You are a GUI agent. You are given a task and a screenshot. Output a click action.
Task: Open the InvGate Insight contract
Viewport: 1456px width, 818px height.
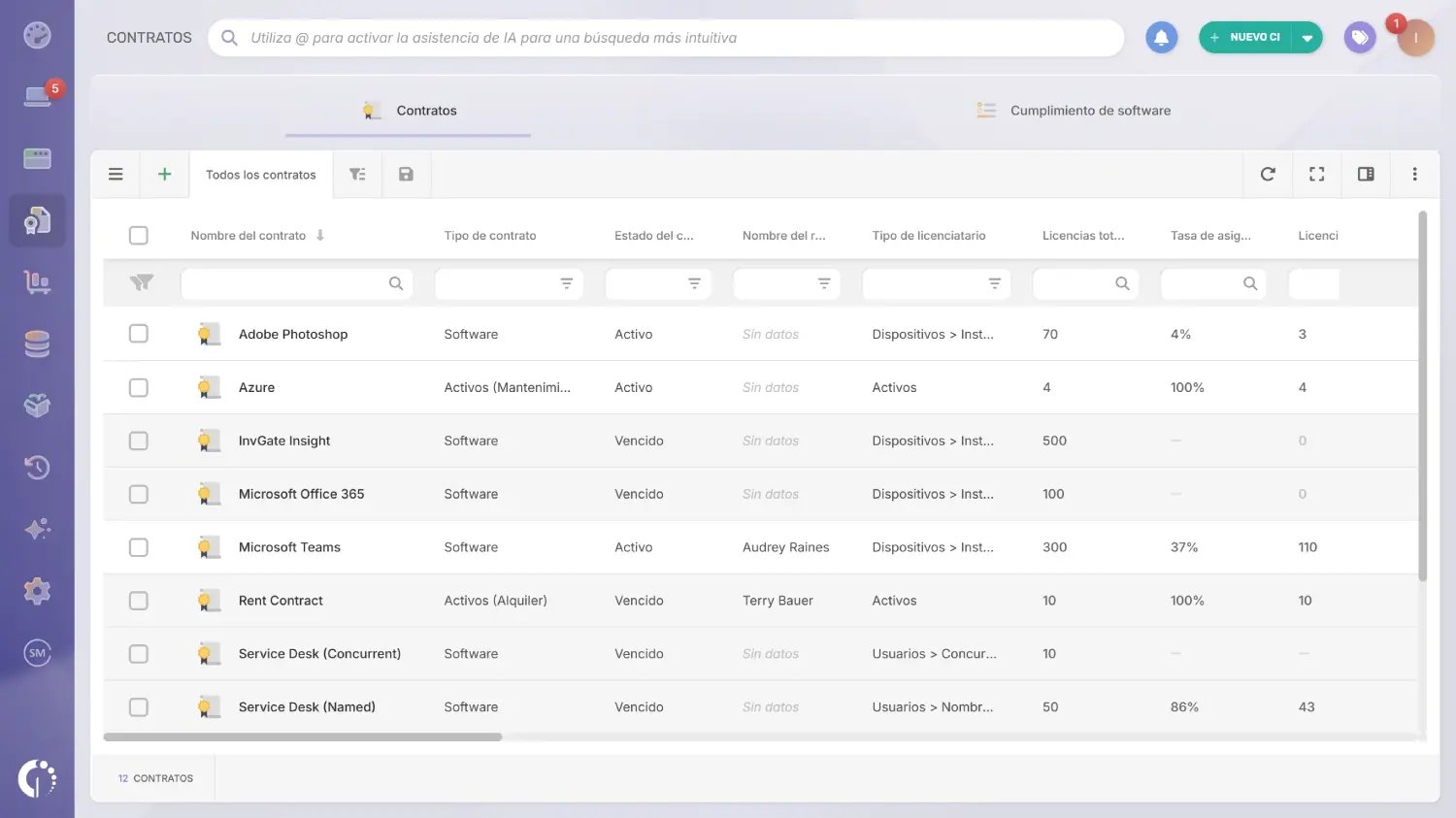284,441
